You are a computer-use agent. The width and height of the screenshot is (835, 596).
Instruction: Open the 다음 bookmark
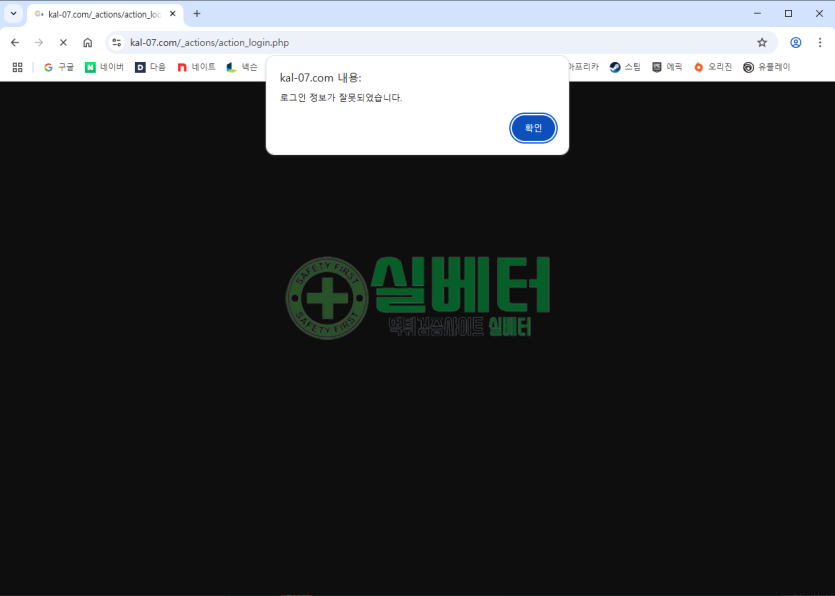click(150, 67)
